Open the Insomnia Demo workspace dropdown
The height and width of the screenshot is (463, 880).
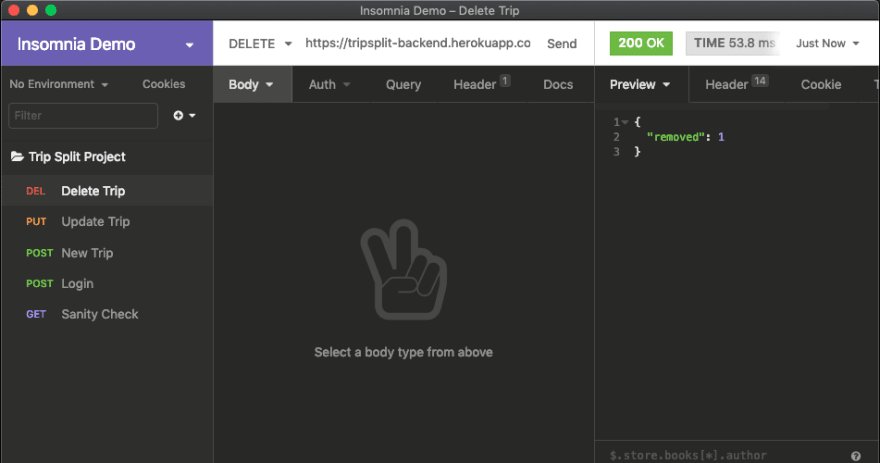(x=107, y=44)
